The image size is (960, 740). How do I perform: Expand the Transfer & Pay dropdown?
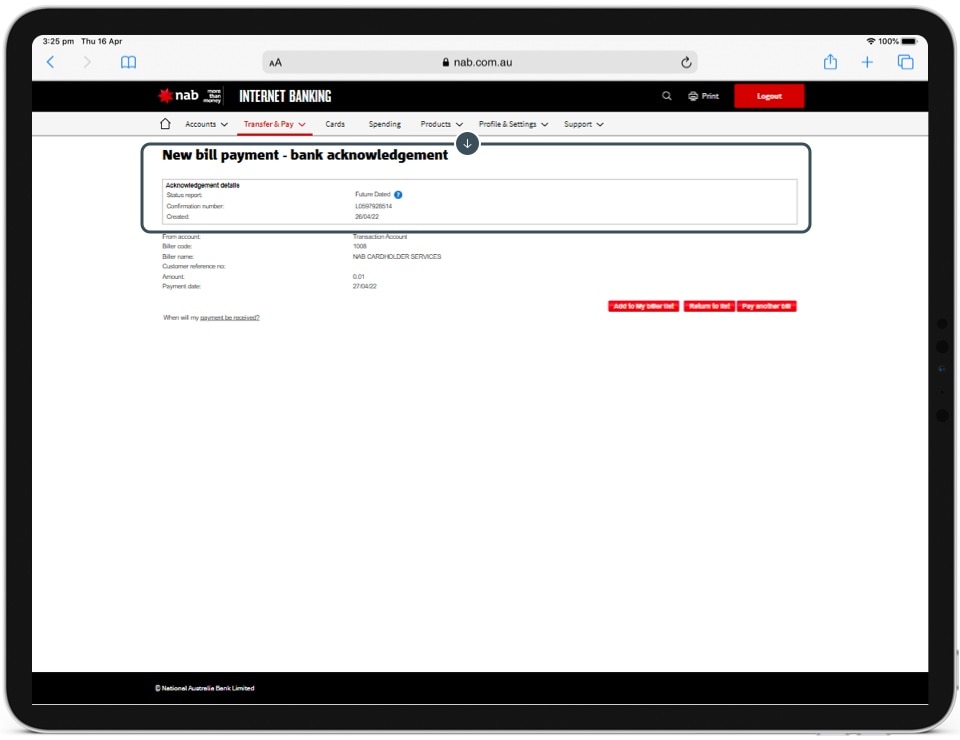(x=275, y=124)
